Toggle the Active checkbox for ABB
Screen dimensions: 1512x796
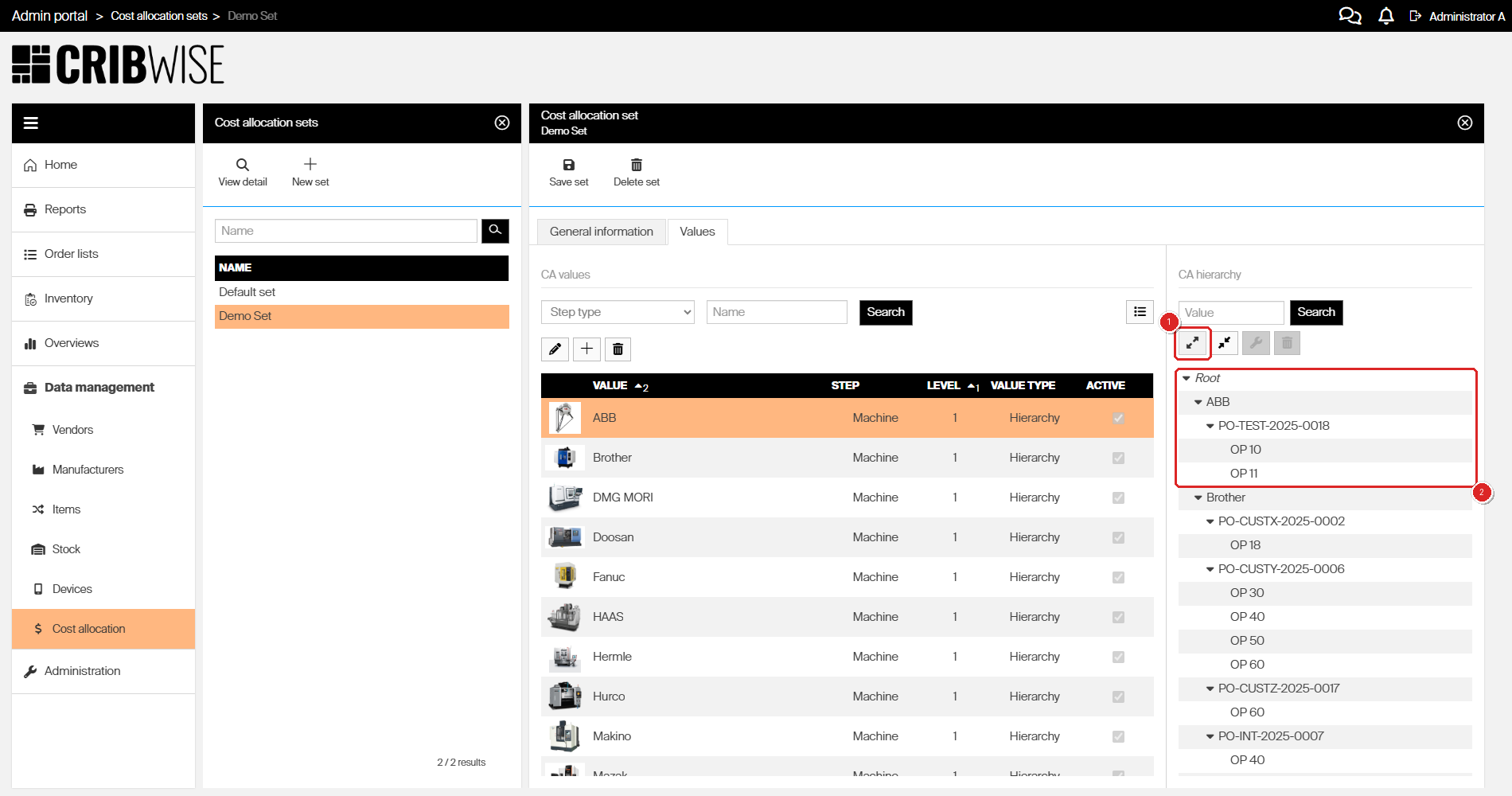tap(1118, 418)
